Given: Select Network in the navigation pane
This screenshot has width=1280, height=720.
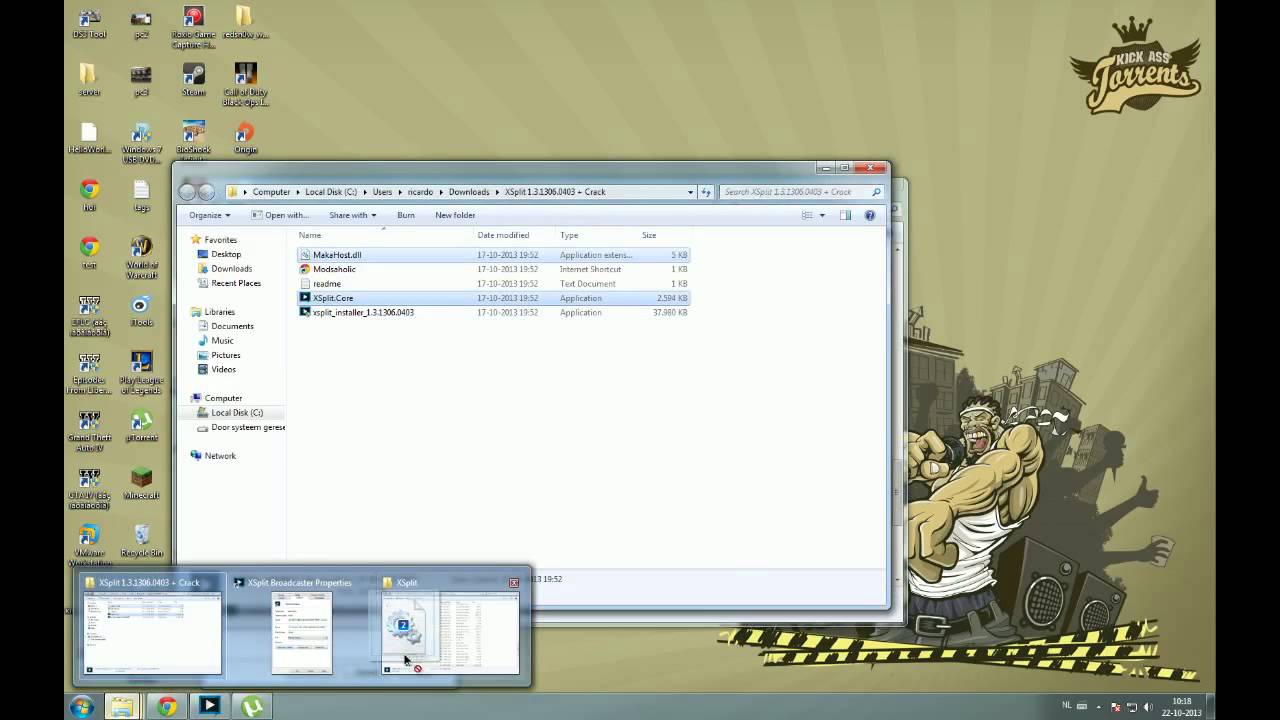Looking at the screenshot, I should [x=219, y=456].
